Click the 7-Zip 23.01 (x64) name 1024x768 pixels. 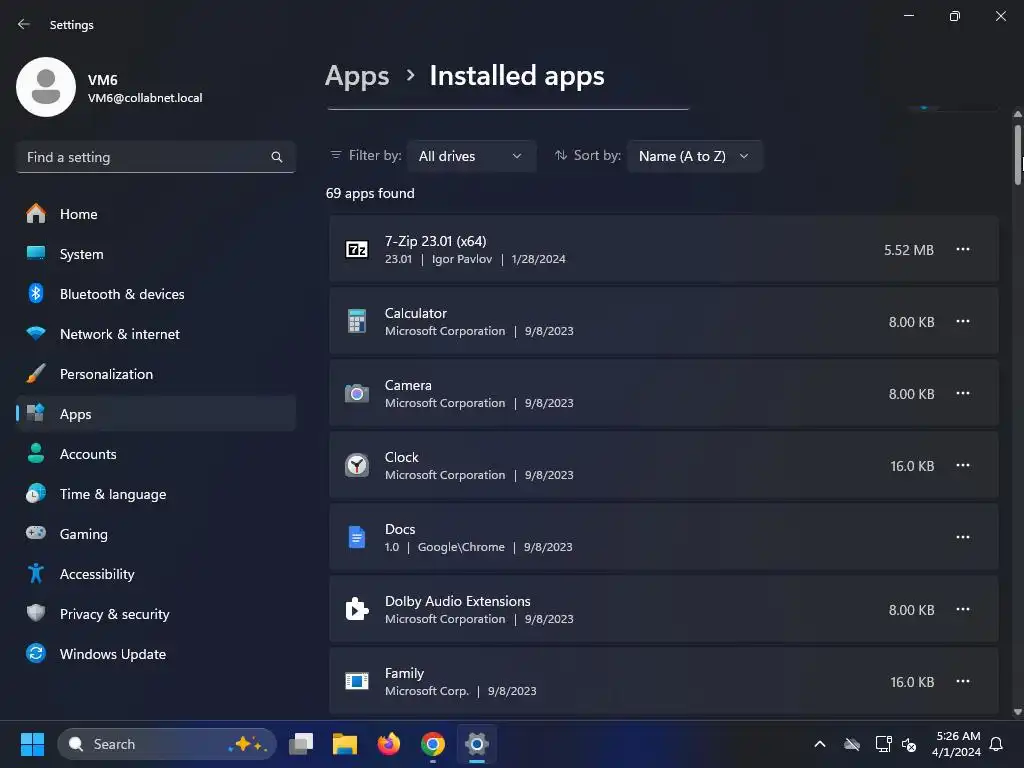pos(436,241)
